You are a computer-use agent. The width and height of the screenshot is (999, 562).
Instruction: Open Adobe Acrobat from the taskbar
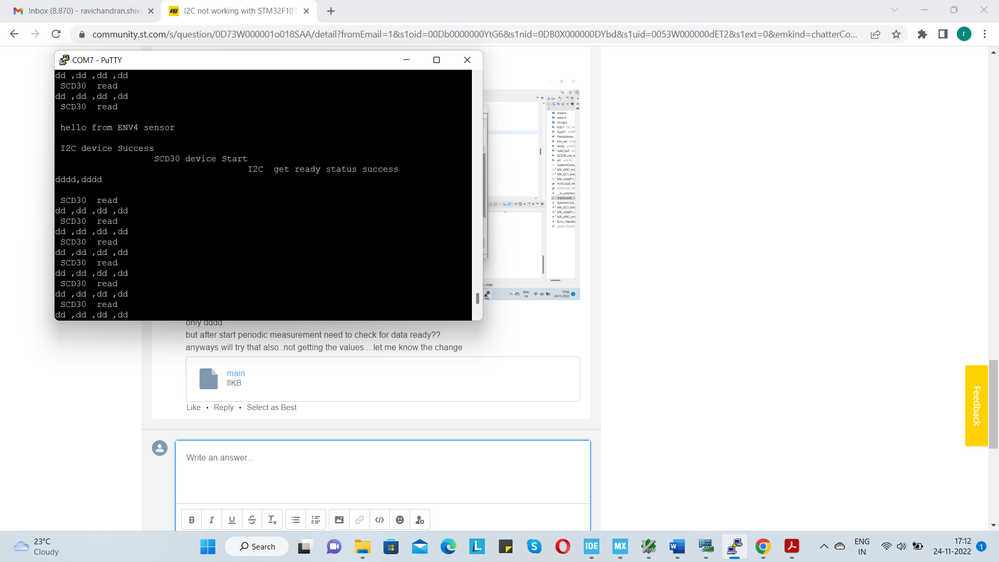pos(792,547)
